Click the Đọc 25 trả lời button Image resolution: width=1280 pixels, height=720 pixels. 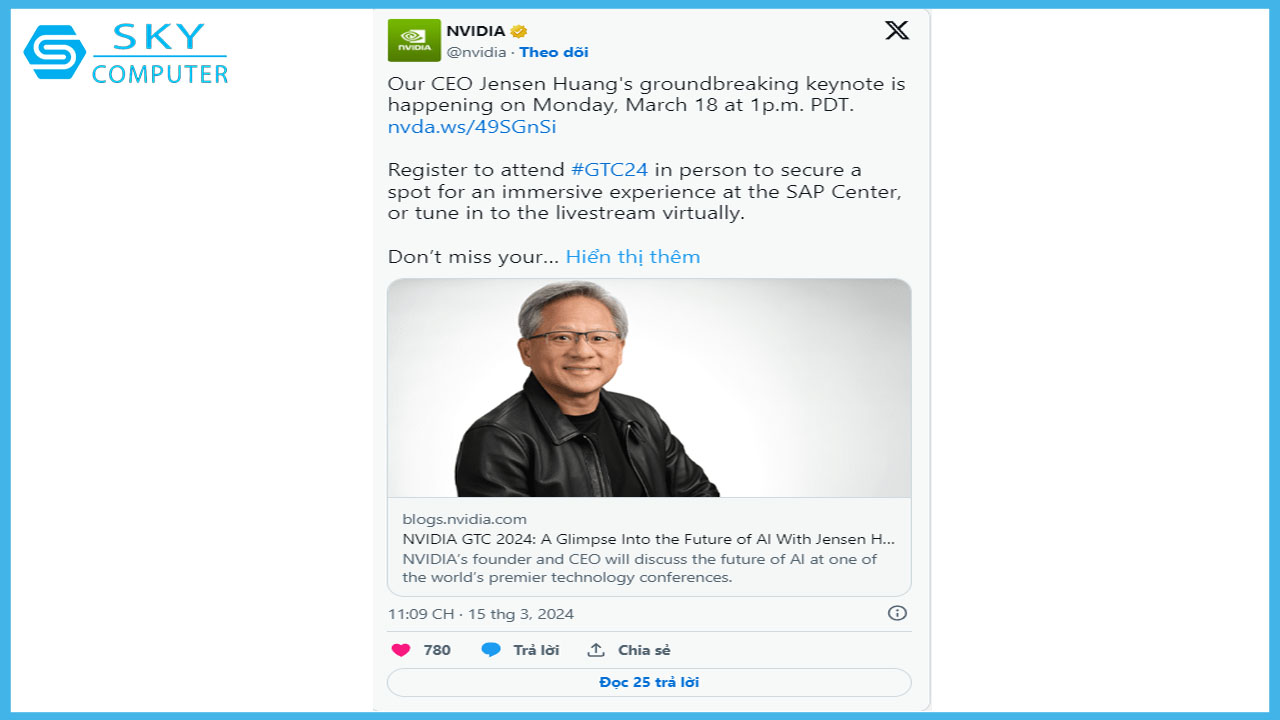click(648, 682)
